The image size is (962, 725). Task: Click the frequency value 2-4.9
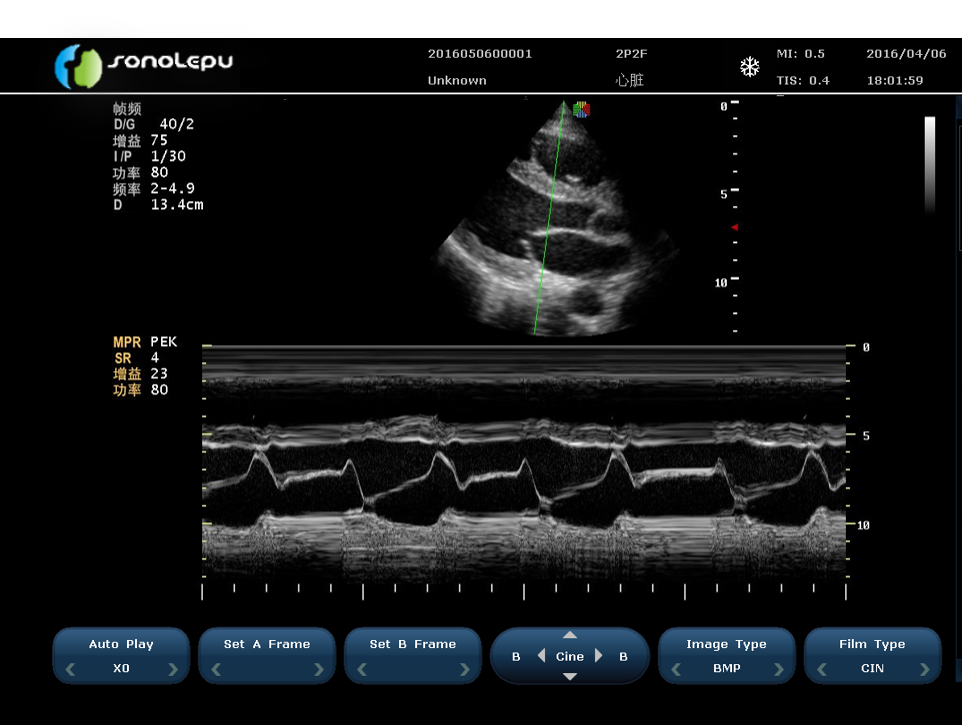click(x=173, y=188)
